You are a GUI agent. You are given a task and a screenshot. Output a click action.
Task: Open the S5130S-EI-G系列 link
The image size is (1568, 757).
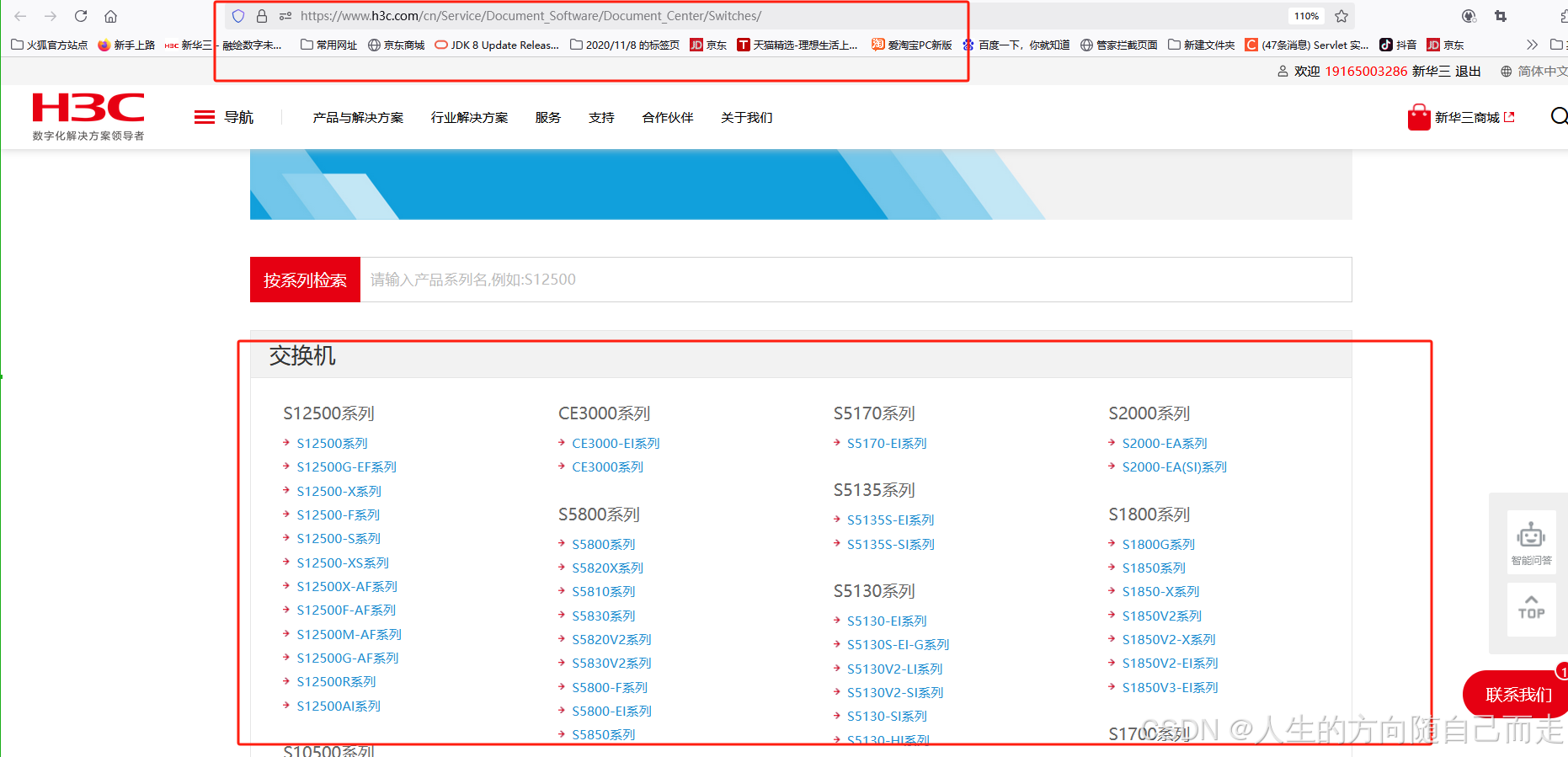pyautogui.click(x=898, y=644)
